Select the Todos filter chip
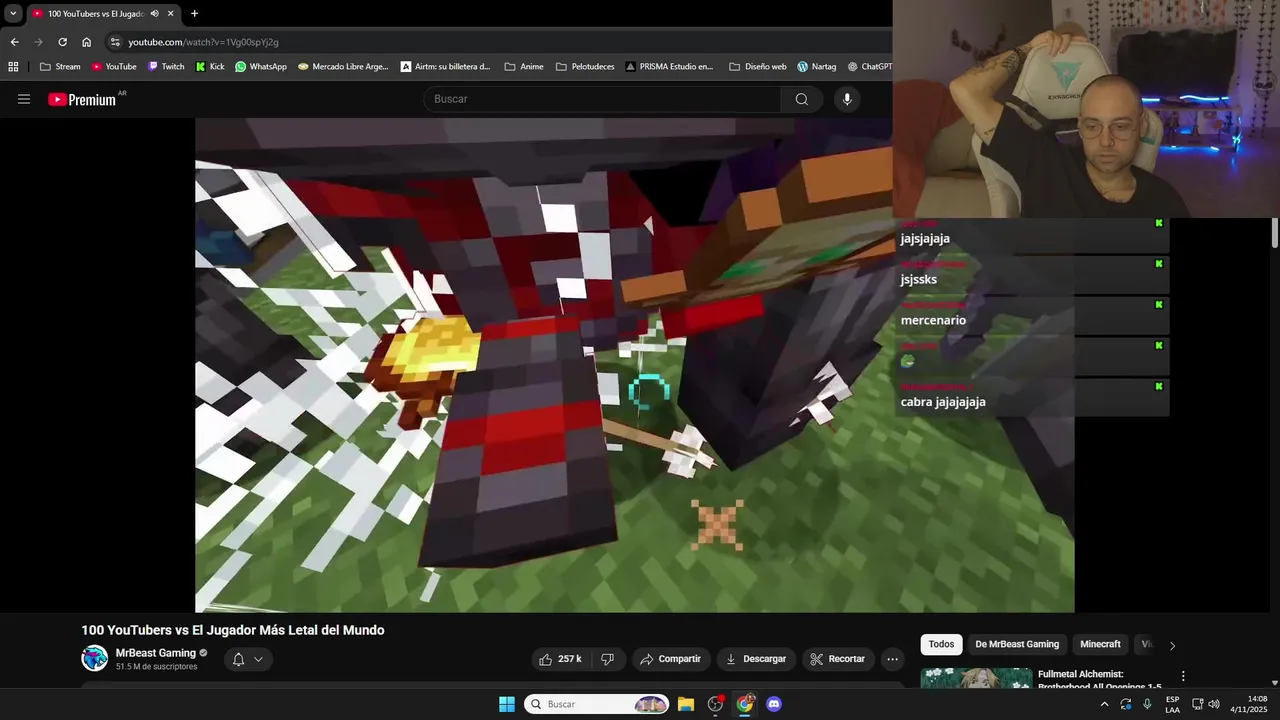 click(x=941, y=645)
